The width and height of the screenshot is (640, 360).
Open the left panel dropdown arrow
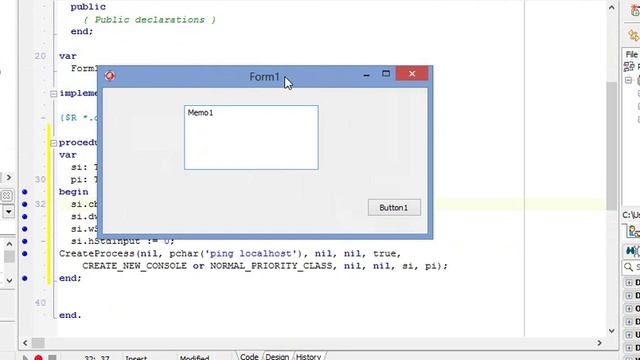(x=9, y=212)
